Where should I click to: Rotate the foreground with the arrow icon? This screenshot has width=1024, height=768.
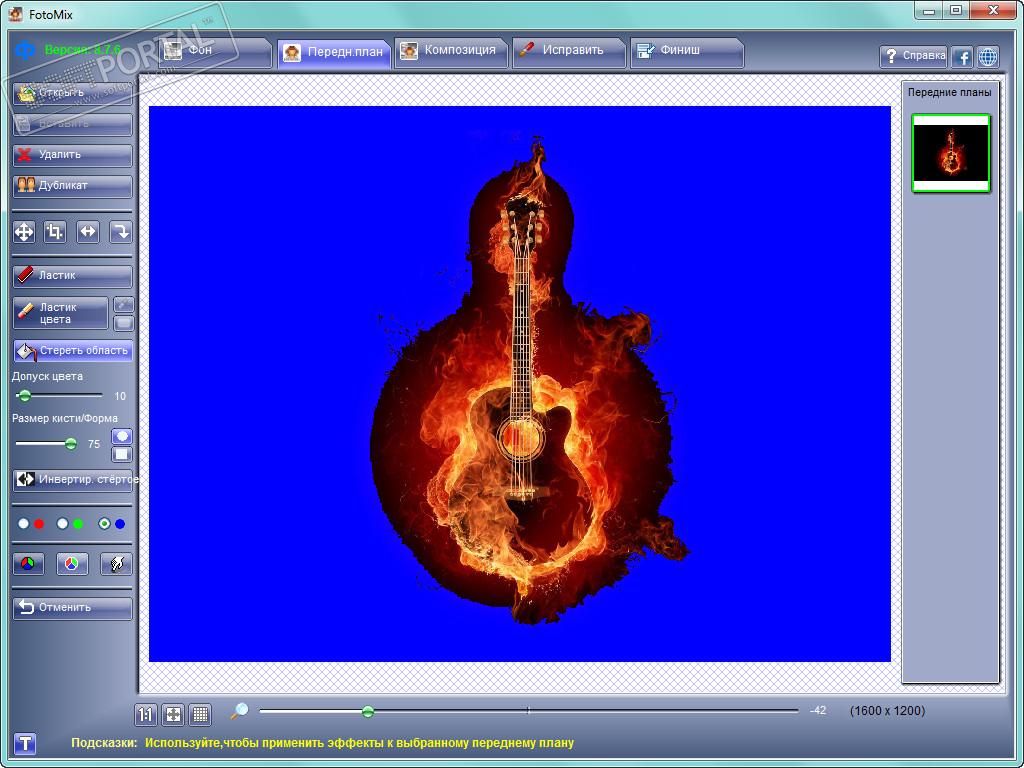(120, 232)
